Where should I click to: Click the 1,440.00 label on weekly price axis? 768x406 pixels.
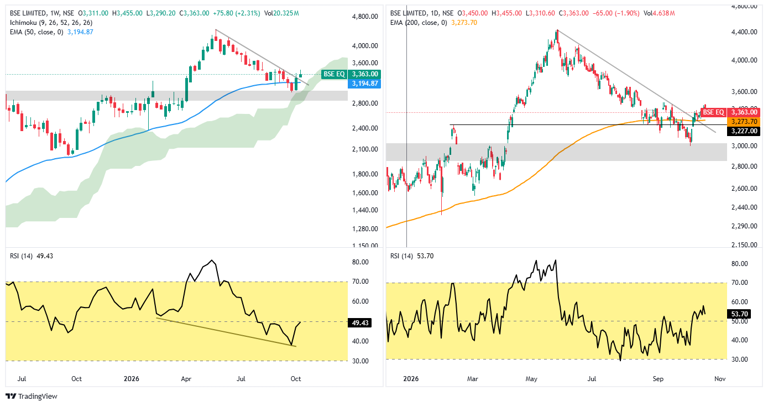tap(365, 210)
